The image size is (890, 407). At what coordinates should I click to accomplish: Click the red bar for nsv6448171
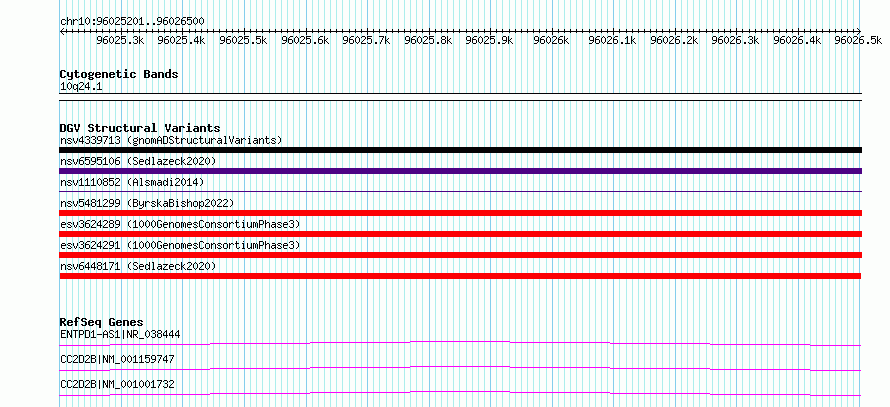(x=461, y=276)
